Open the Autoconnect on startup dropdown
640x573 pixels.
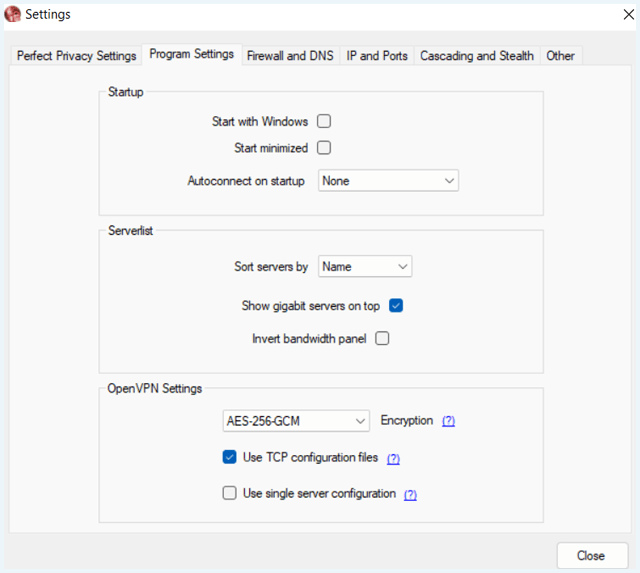(x=388, y=181)
